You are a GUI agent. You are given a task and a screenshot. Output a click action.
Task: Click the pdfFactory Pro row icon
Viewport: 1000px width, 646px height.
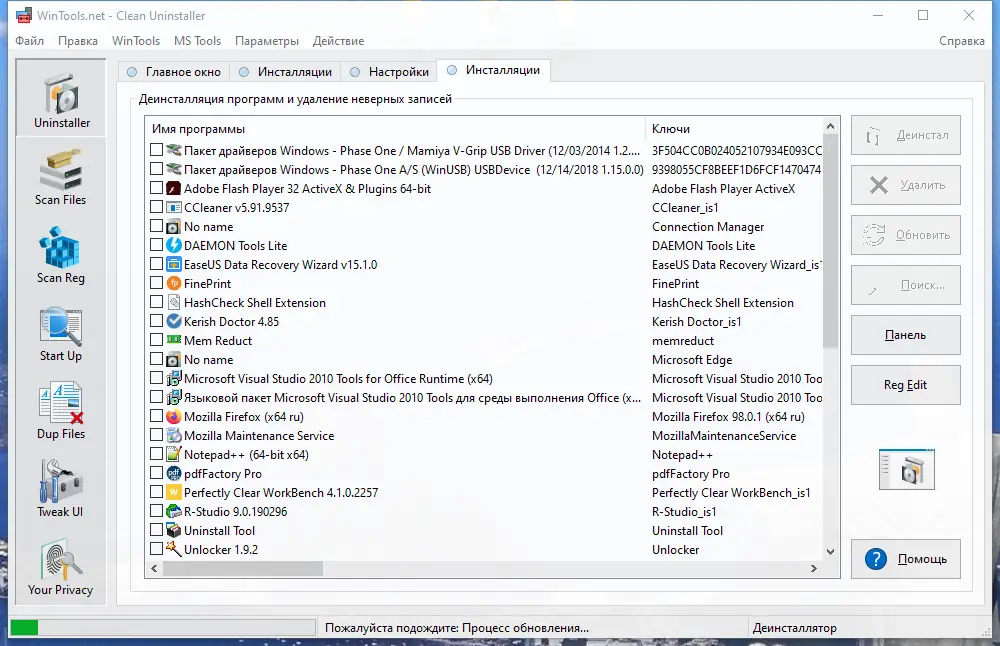tap(173, 473)
